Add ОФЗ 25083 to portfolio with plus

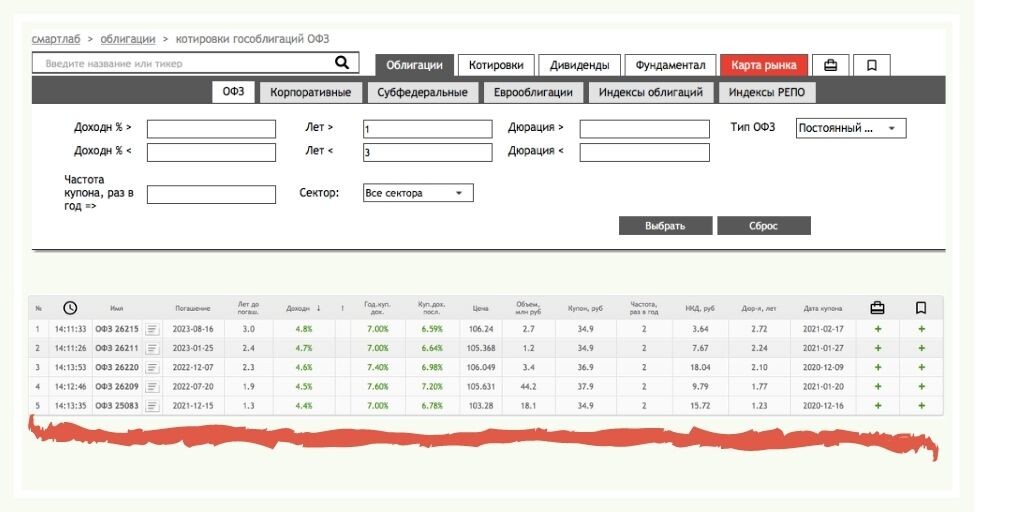pos(878,406)
